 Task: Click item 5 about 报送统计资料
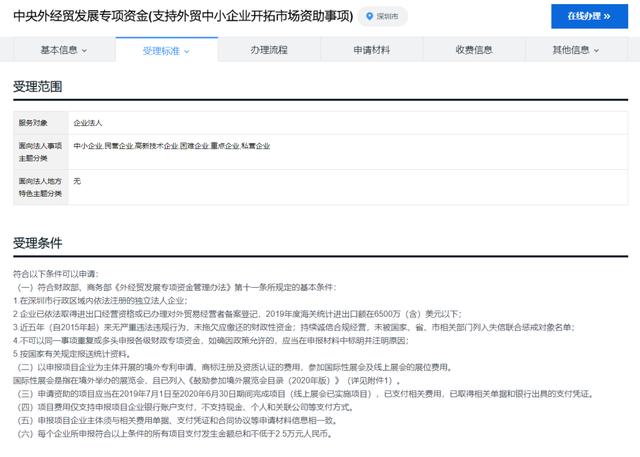[72, 354]
